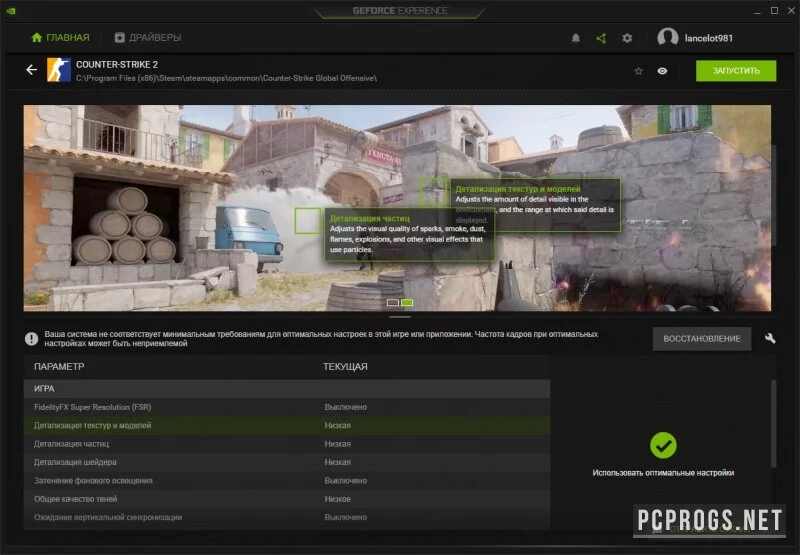Viewport: 800px width, 555px height.
Task: Click the share icon in the header
Action: (602, 38)
